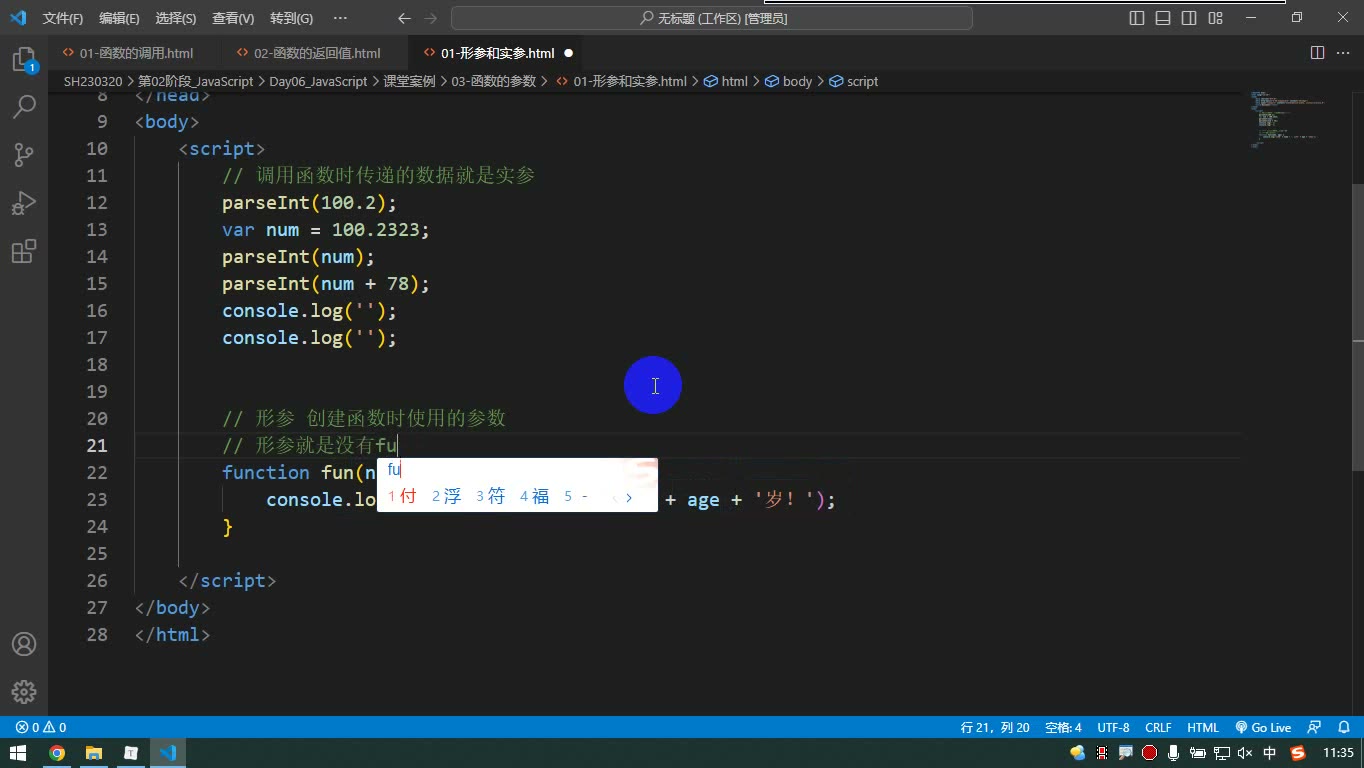Open the editor More Actions ellipsis
Viewport: 1364px width, 768px height.
tap(1343, 53)
